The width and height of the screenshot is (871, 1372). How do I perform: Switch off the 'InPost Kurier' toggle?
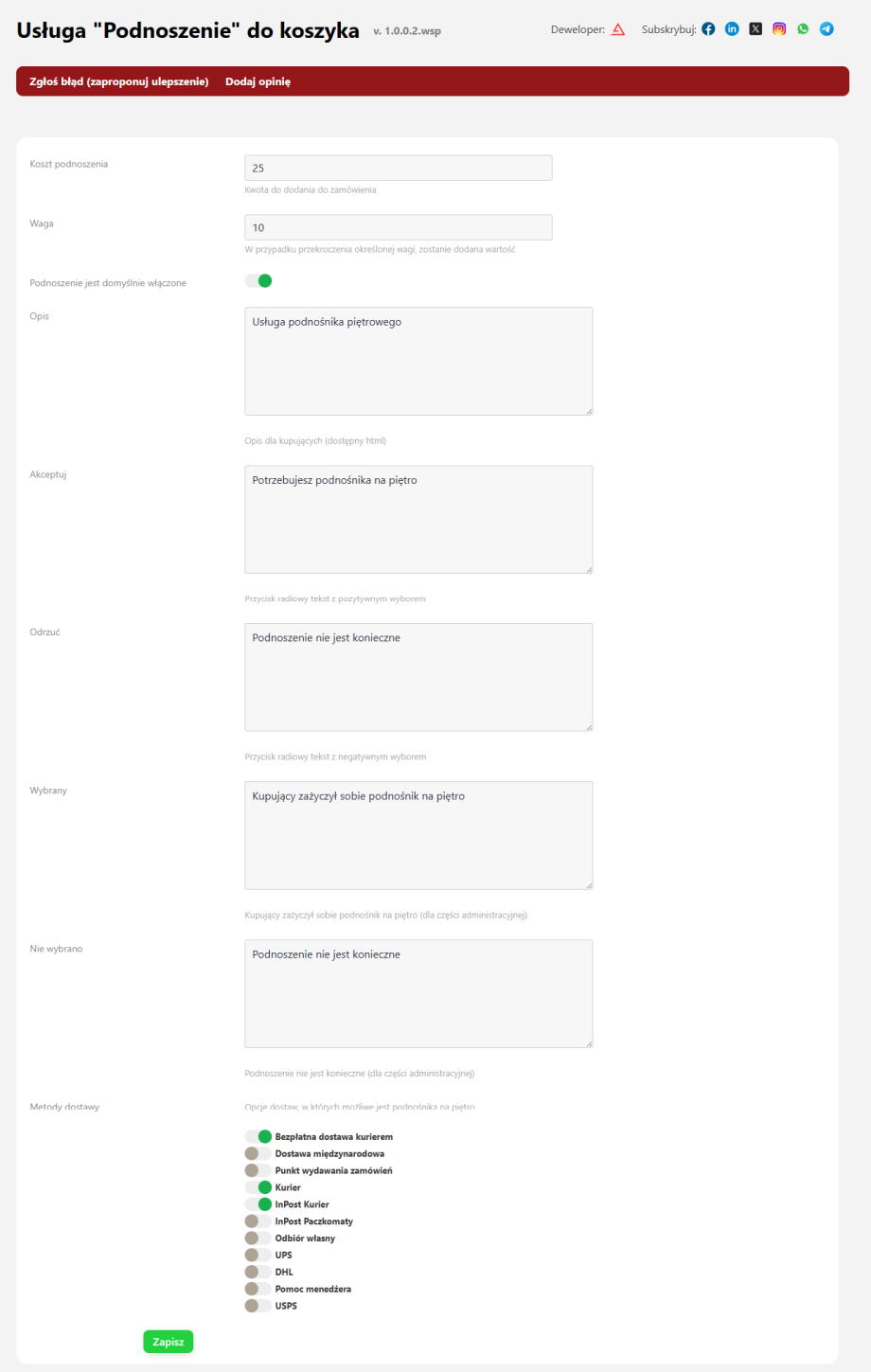pos(258,1204)
